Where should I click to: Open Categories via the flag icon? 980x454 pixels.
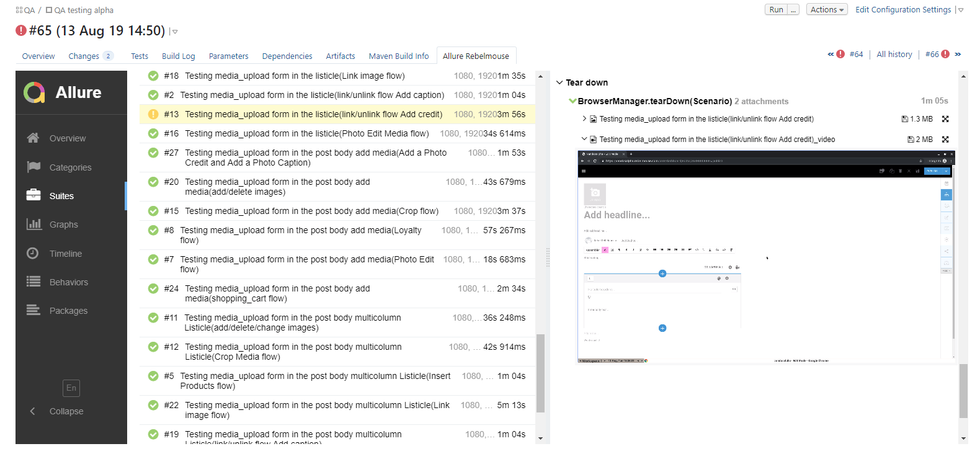tap(33, 167)
